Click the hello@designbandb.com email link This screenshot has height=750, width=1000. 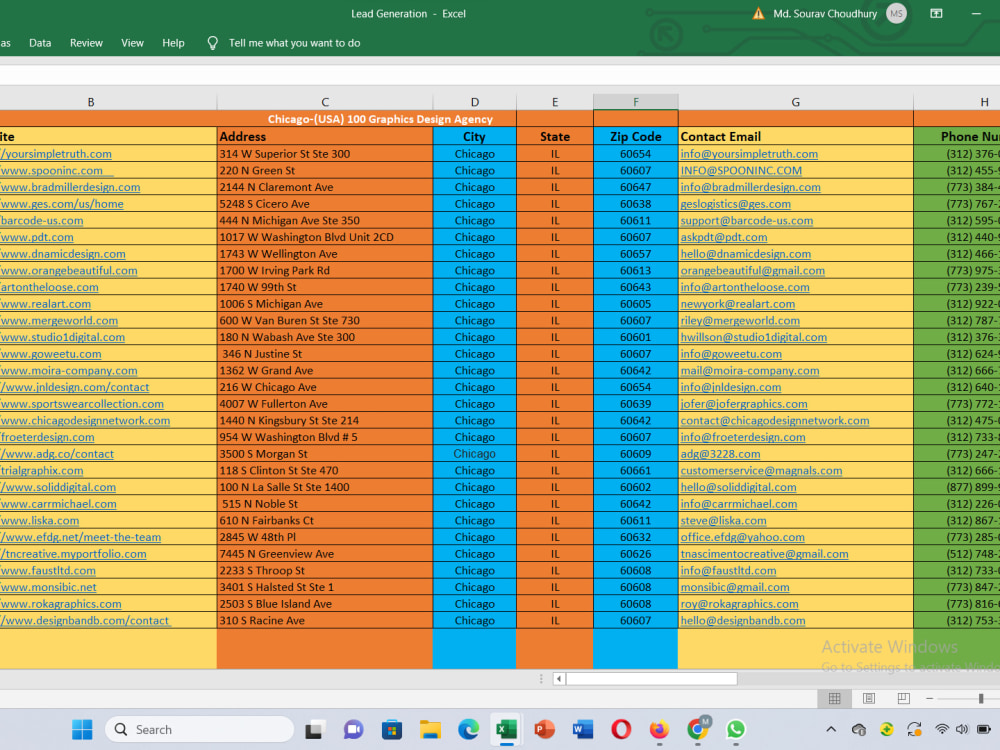(x=742, y=621)
